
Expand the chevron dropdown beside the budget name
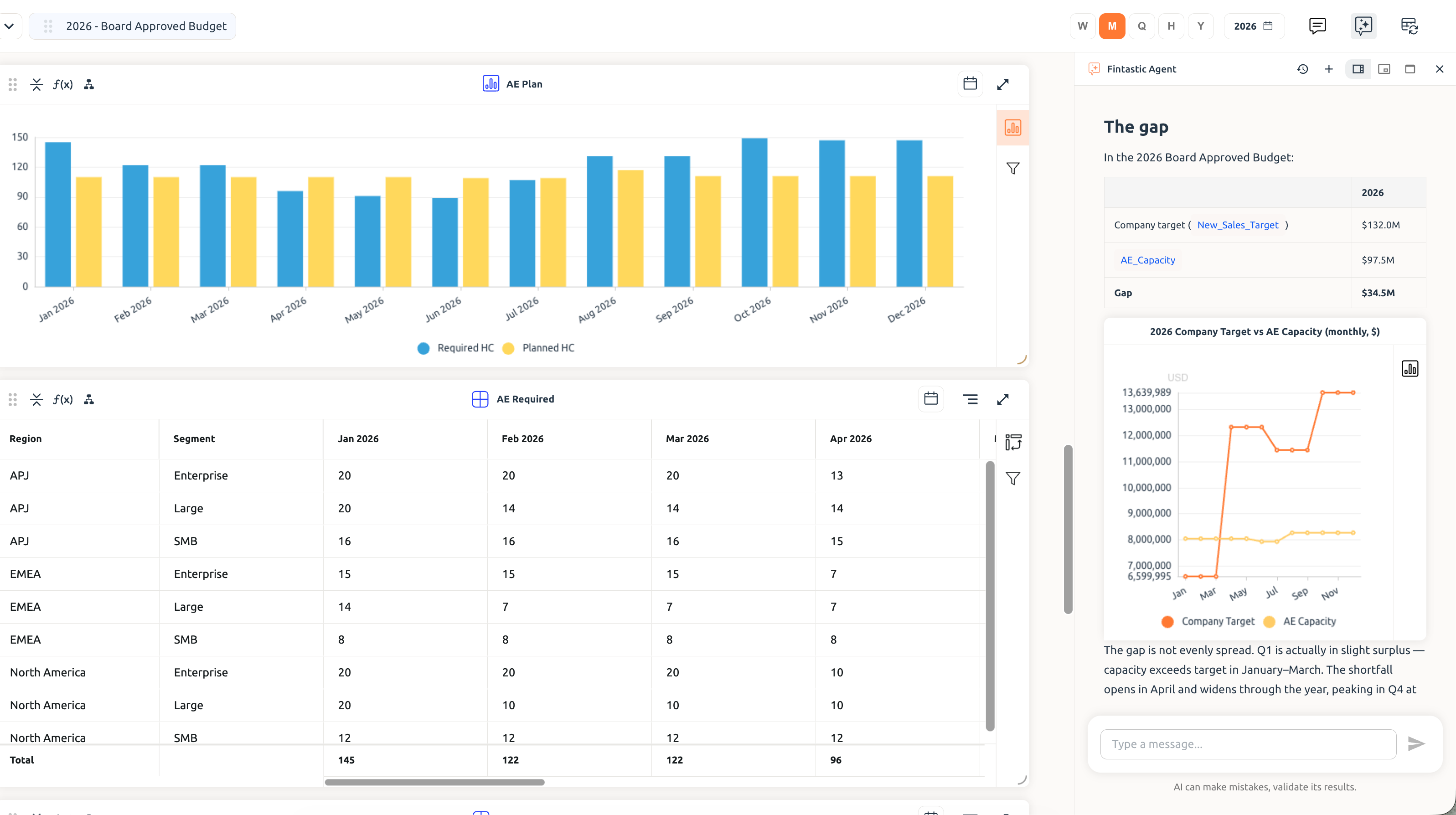coord(10,26)
